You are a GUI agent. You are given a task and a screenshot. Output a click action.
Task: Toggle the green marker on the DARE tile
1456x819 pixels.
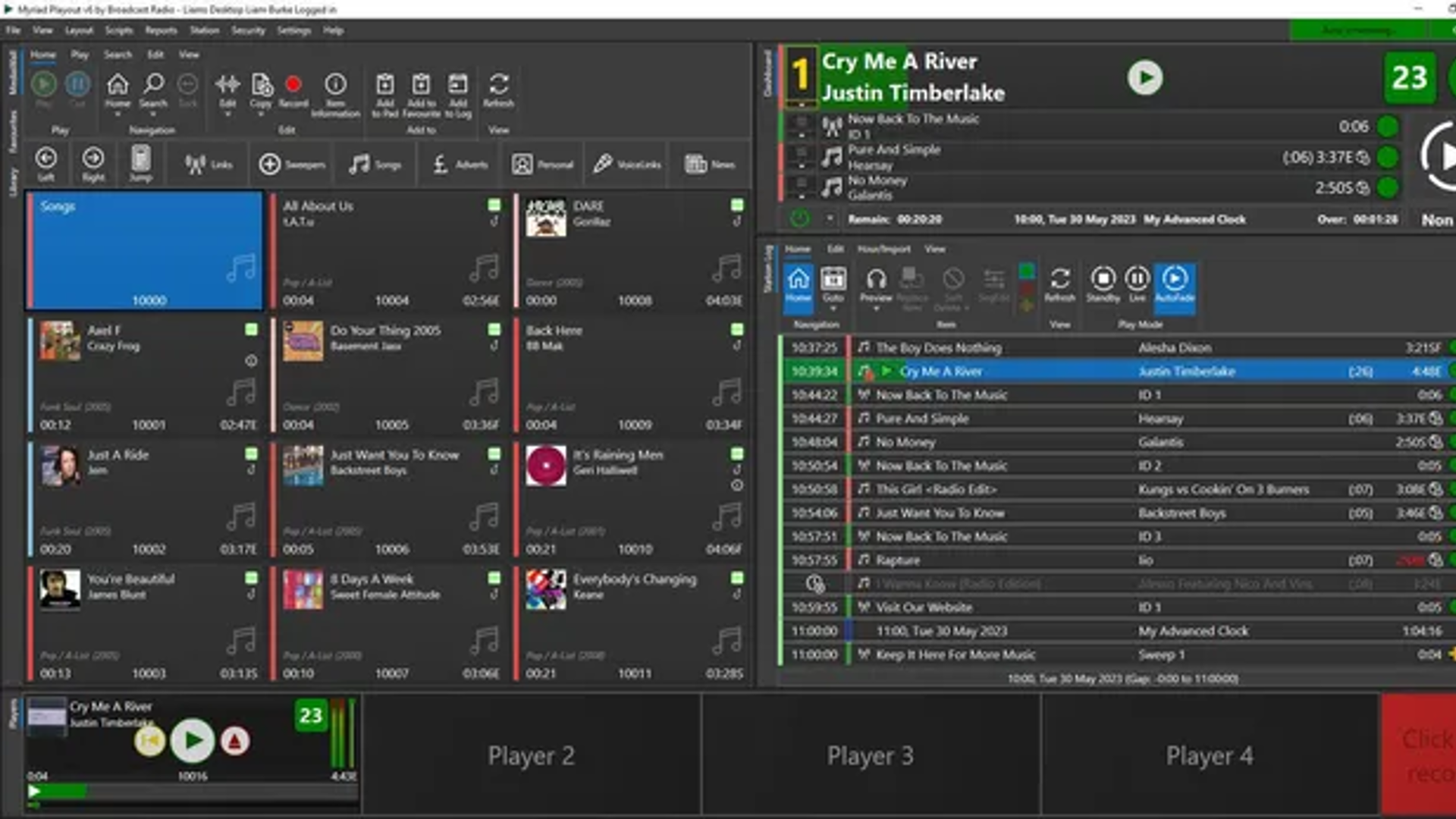737,205
